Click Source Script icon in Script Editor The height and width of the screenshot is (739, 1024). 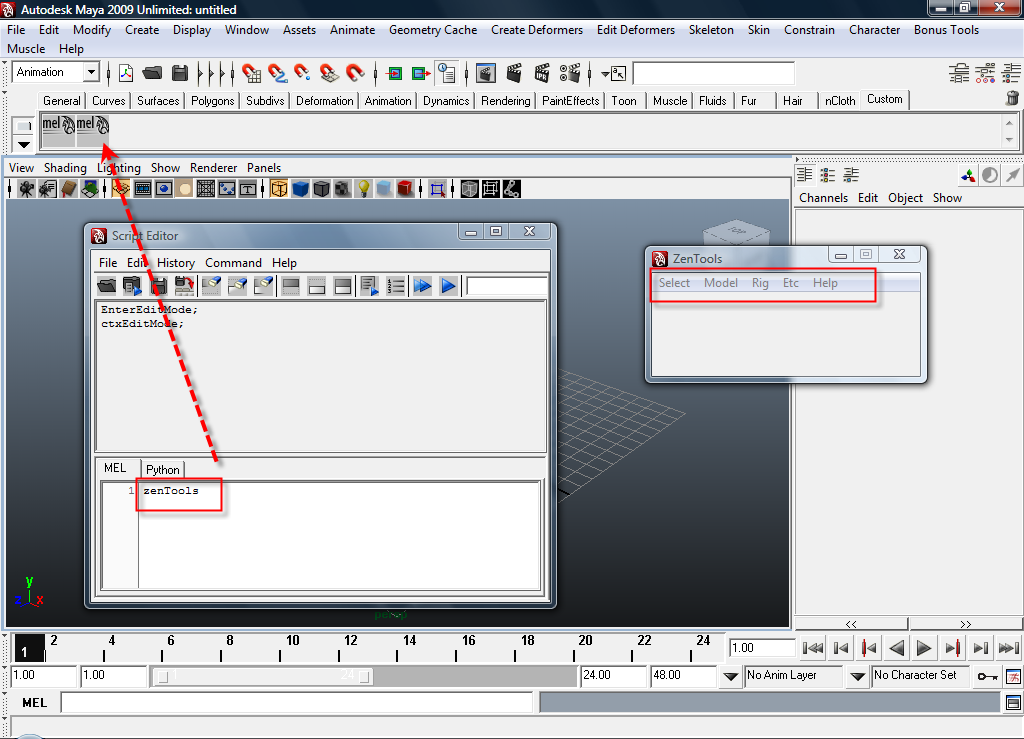[x=133, y=285]
